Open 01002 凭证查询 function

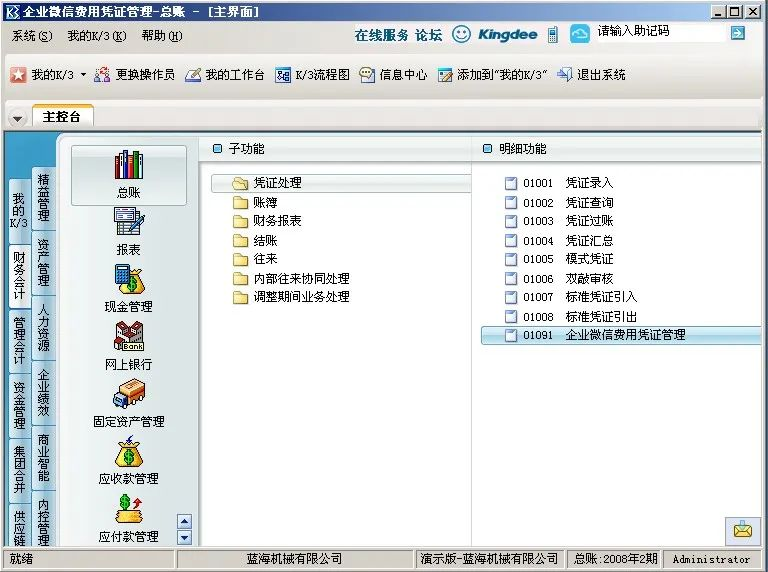point(559,202)
